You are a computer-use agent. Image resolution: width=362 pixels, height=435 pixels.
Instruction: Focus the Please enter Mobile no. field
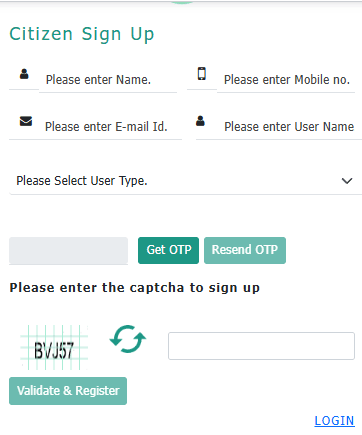[x=286, y=80]
